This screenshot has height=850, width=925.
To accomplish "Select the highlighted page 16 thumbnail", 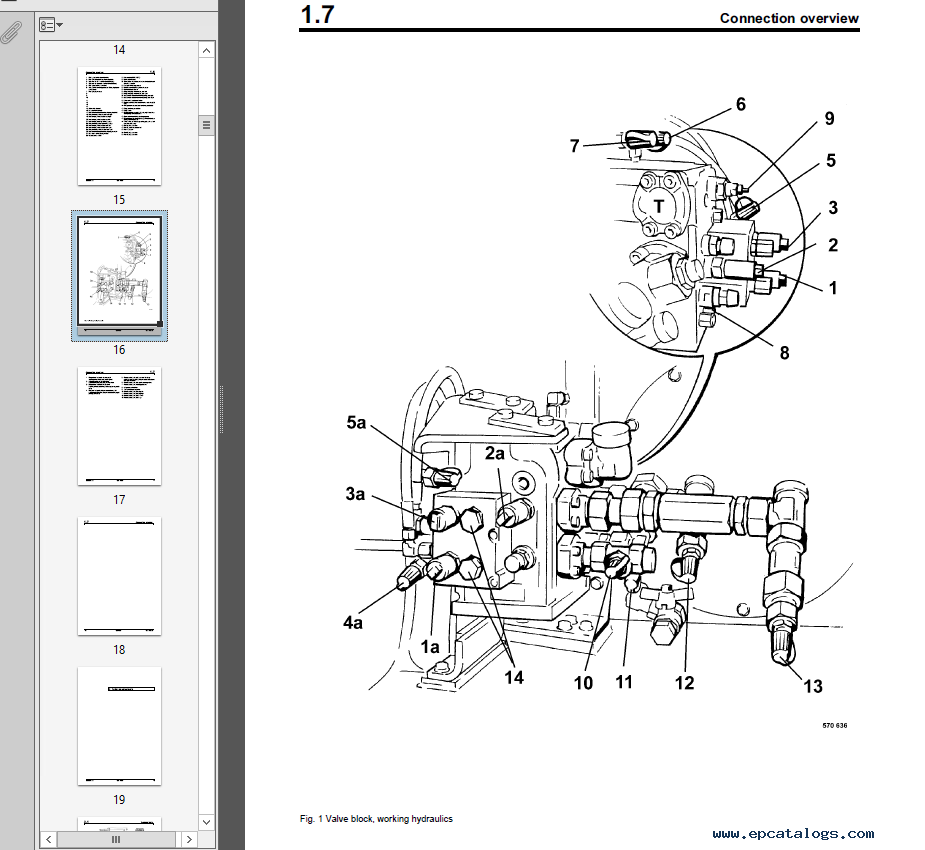I will 119,275.
